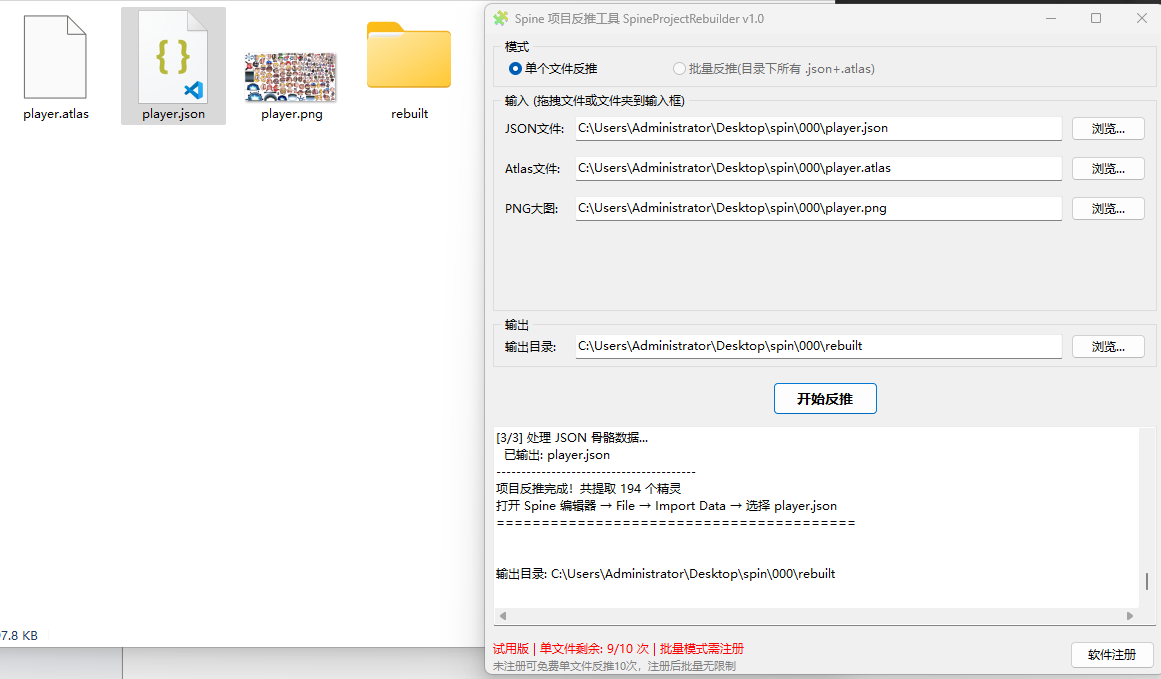Click the PNG大图 path input field
This screenshot has width=1161, height=679.
[x=818, y=208]
